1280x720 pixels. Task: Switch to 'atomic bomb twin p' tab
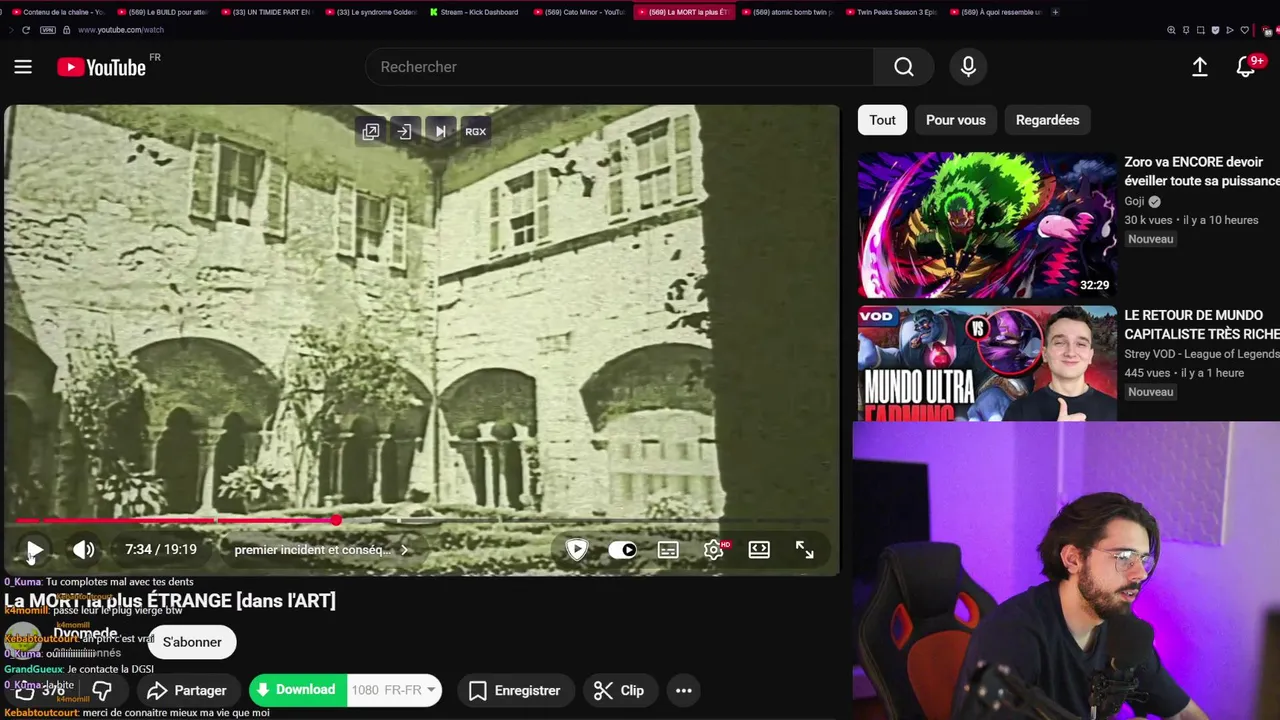point(788,12)
